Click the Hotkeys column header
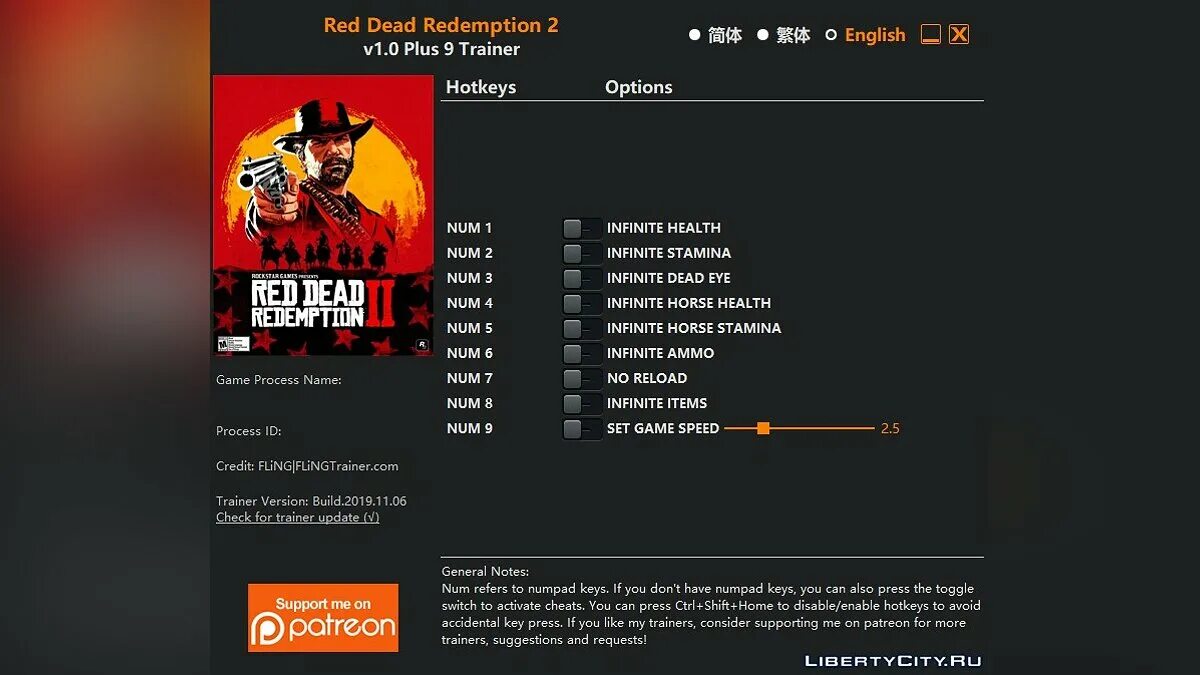This screenshot has width=1200, height=675. [481, 87]
